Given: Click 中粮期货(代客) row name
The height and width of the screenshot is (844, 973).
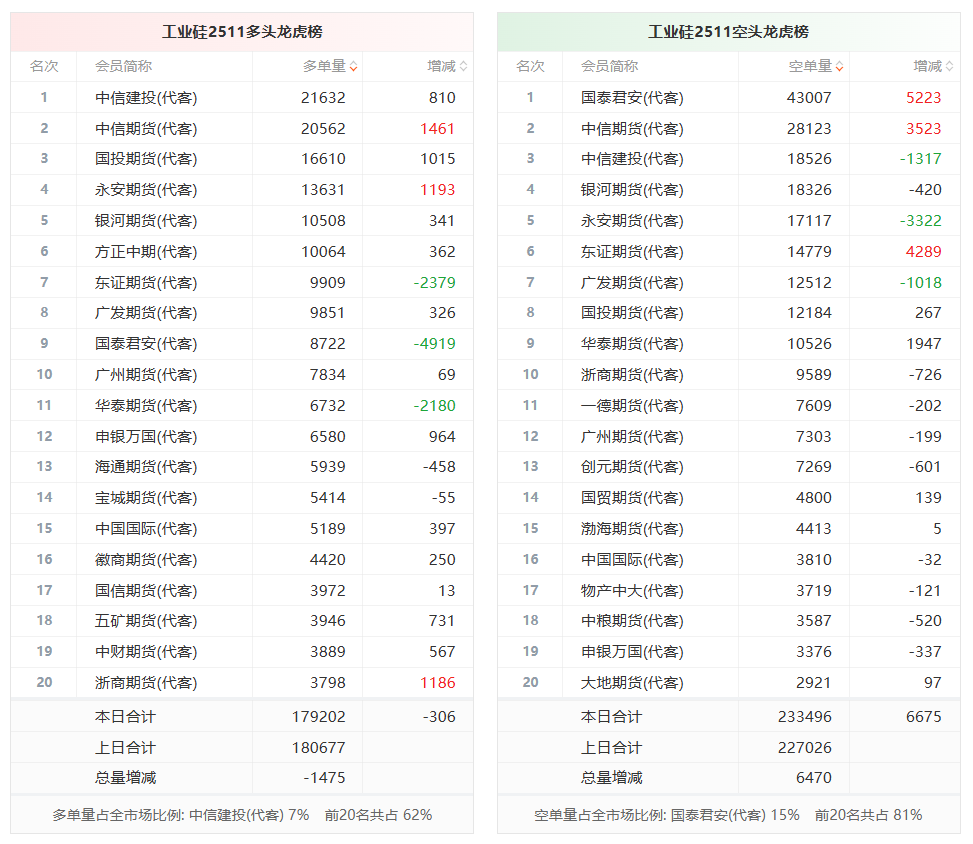Looking at the screenshot, I should tap(632, 621).
